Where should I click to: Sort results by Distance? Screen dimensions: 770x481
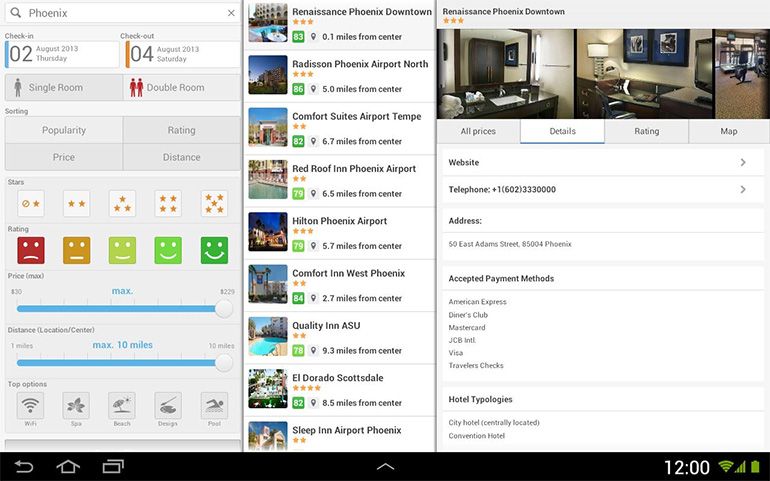[181, 157]
